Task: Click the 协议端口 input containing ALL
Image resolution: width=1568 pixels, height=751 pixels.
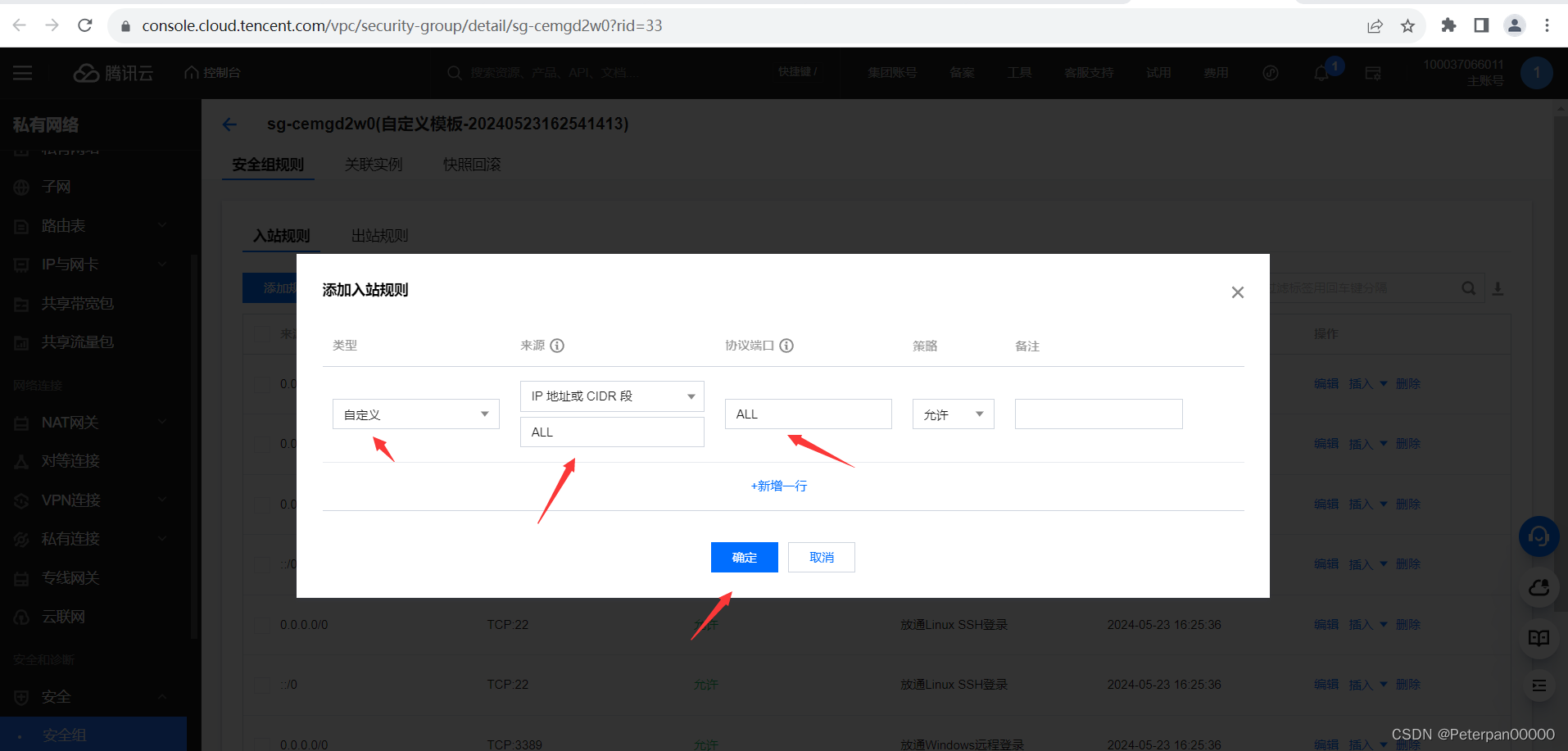Action: 809,414
